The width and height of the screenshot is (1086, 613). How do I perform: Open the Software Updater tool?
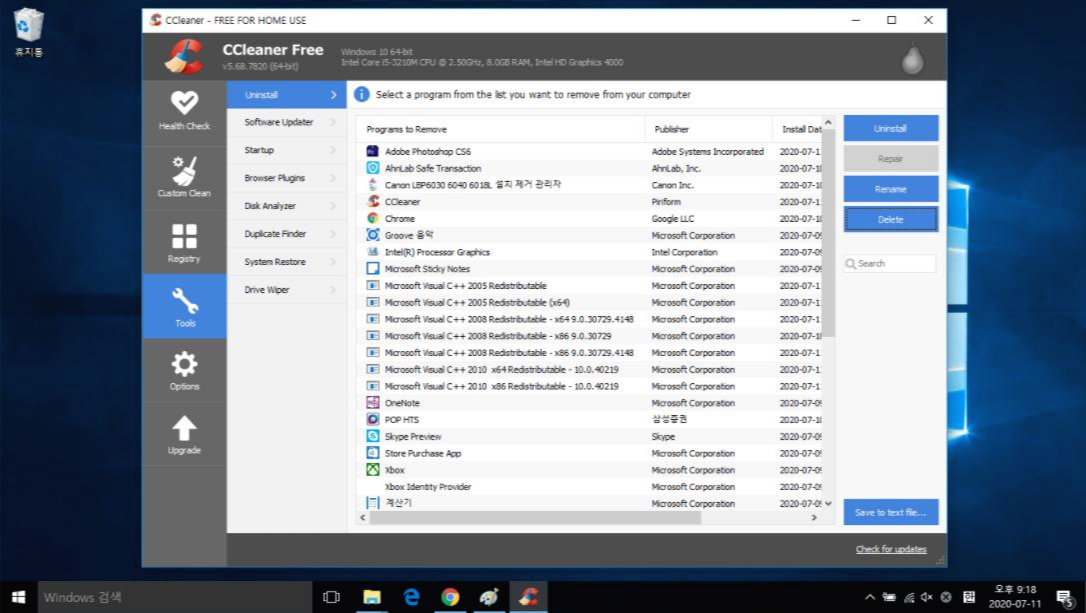[287, 122]
